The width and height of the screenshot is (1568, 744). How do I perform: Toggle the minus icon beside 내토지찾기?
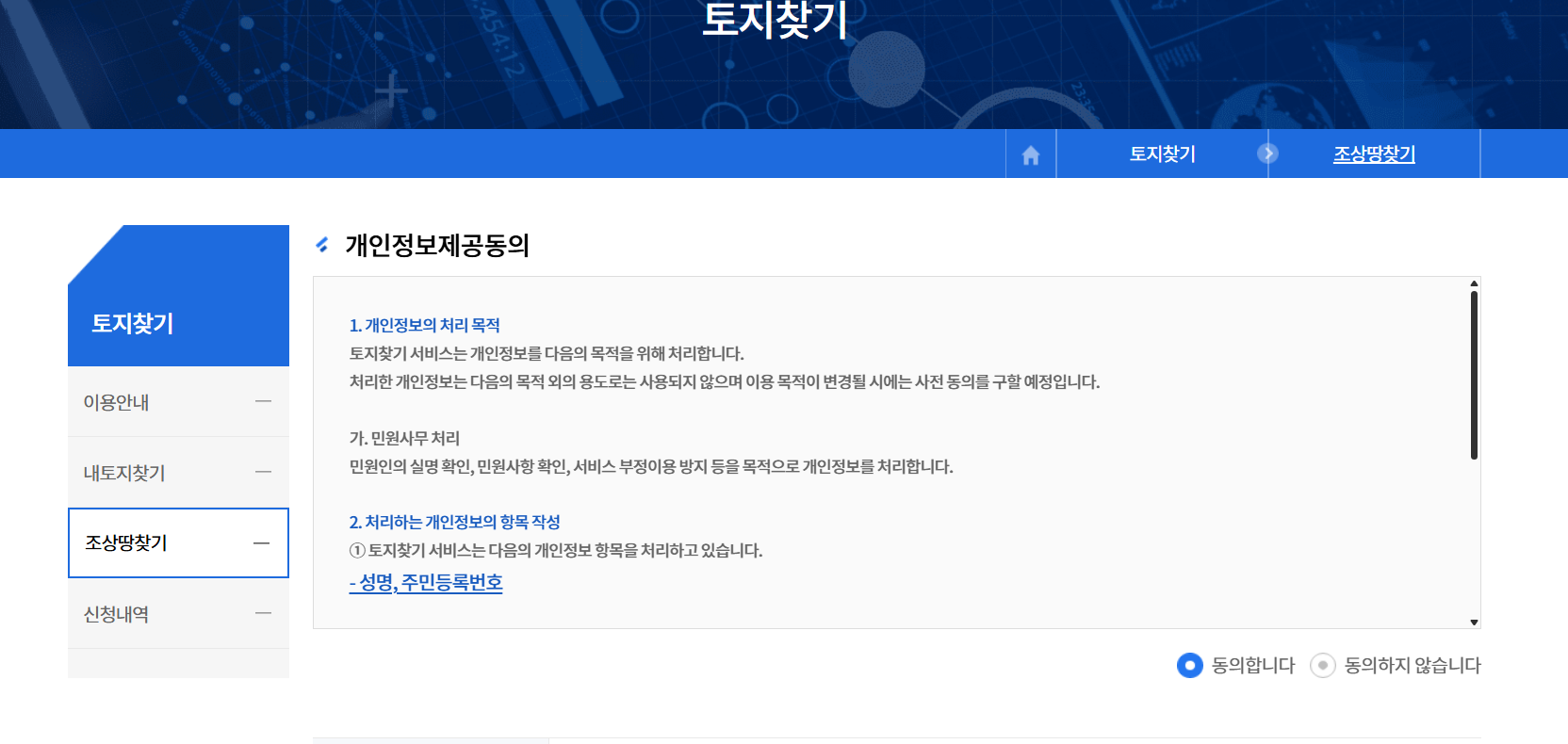(x=263, y=472)
